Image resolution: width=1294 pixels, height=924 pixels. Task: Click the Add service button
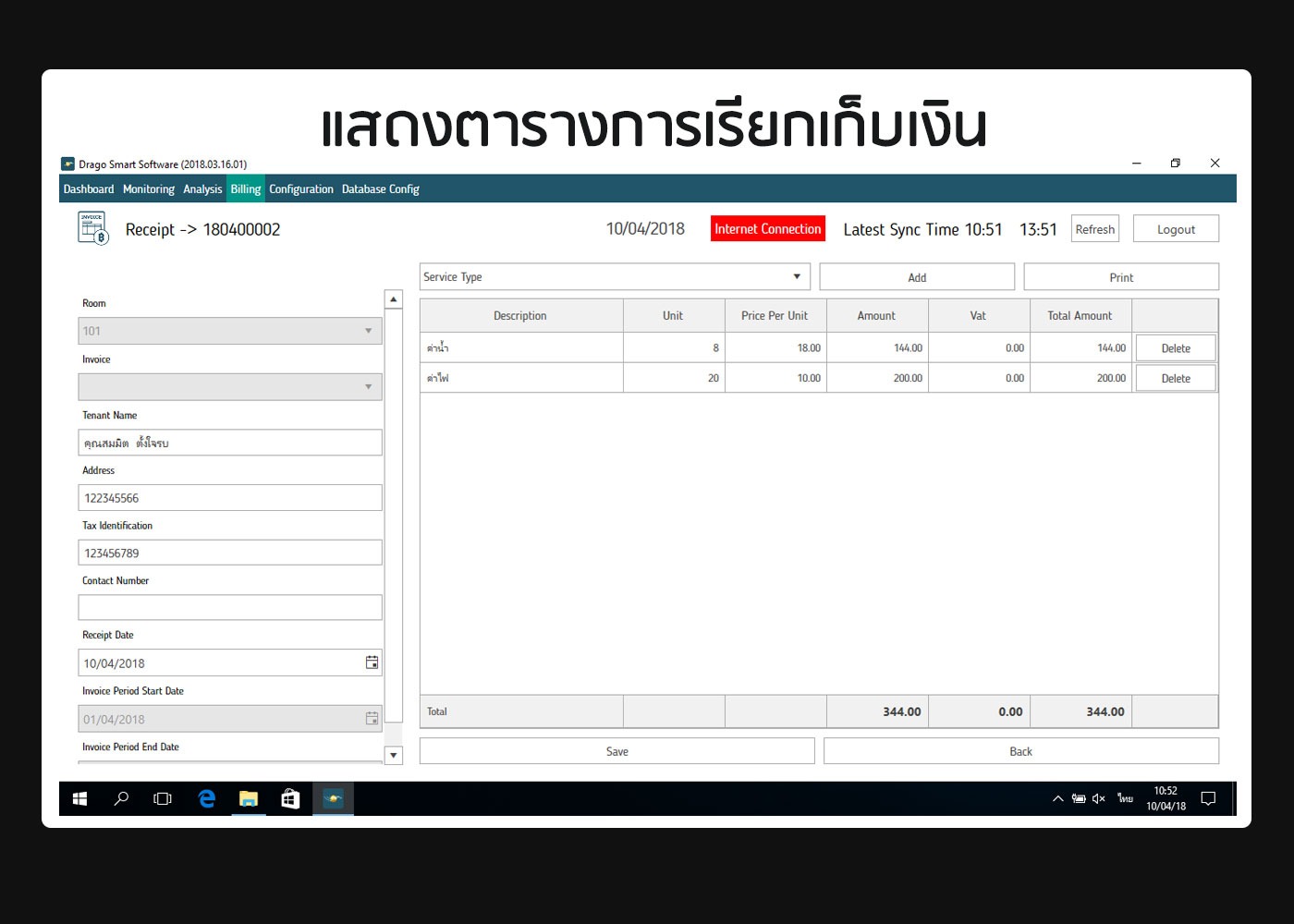pos(917,277)
